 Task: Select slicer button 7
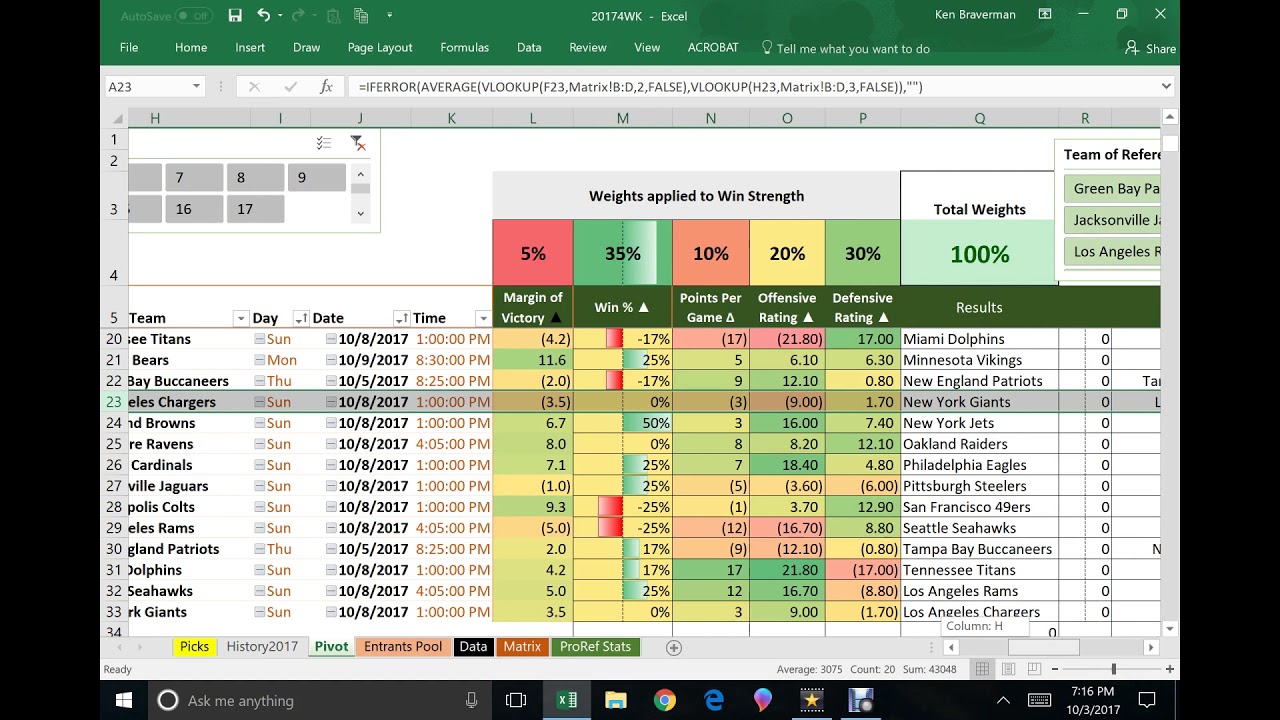pyautogui.click(x=193, y=178)
